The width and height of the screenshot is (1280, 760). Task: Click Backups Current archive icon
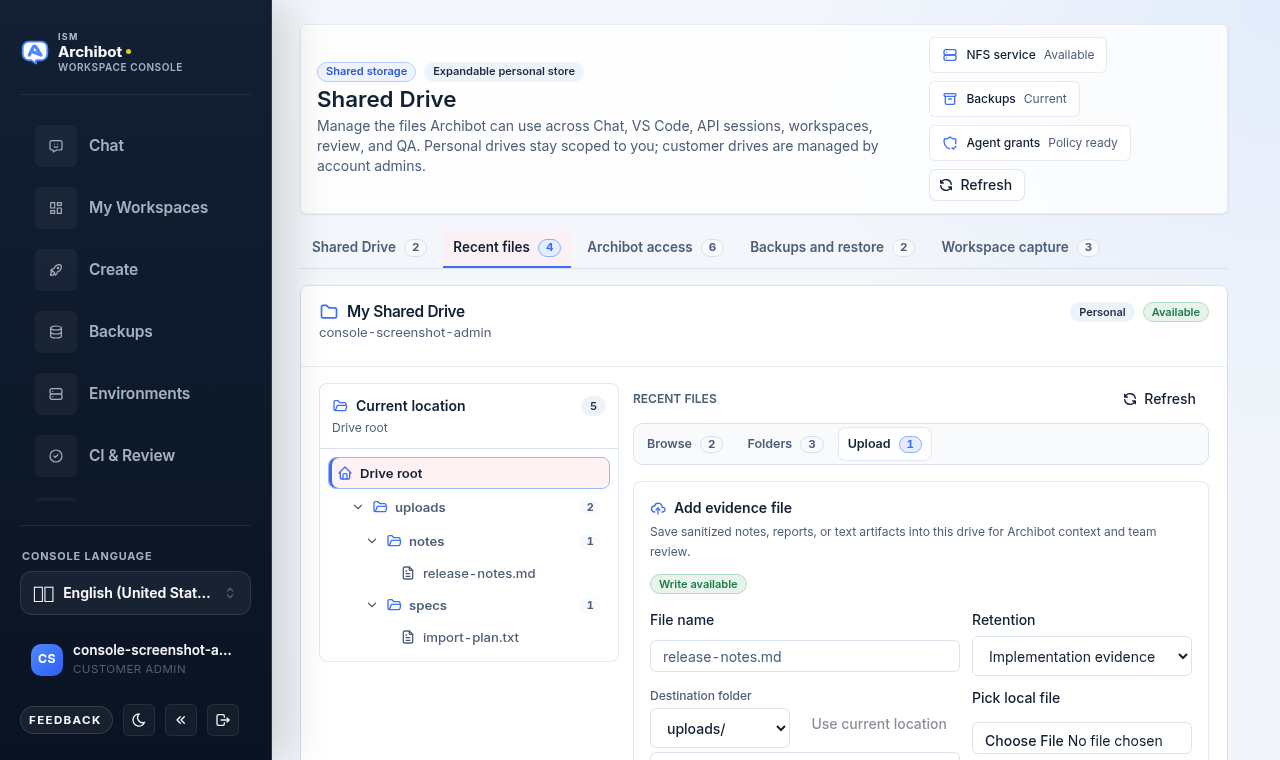tap(950, 99)
